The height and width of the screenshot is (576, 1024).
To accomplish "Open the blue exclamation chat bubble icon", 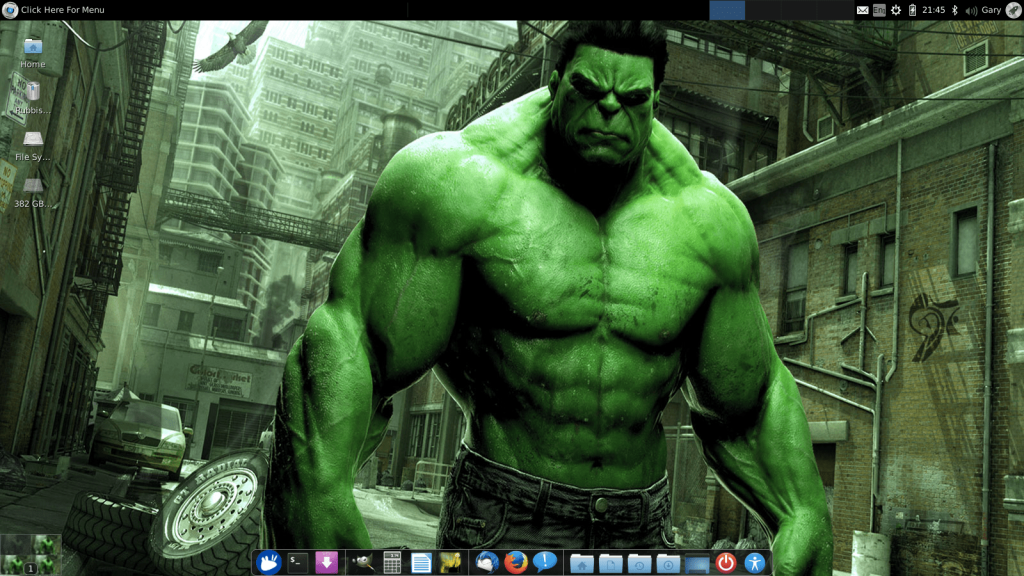I will tap(545, 562).
